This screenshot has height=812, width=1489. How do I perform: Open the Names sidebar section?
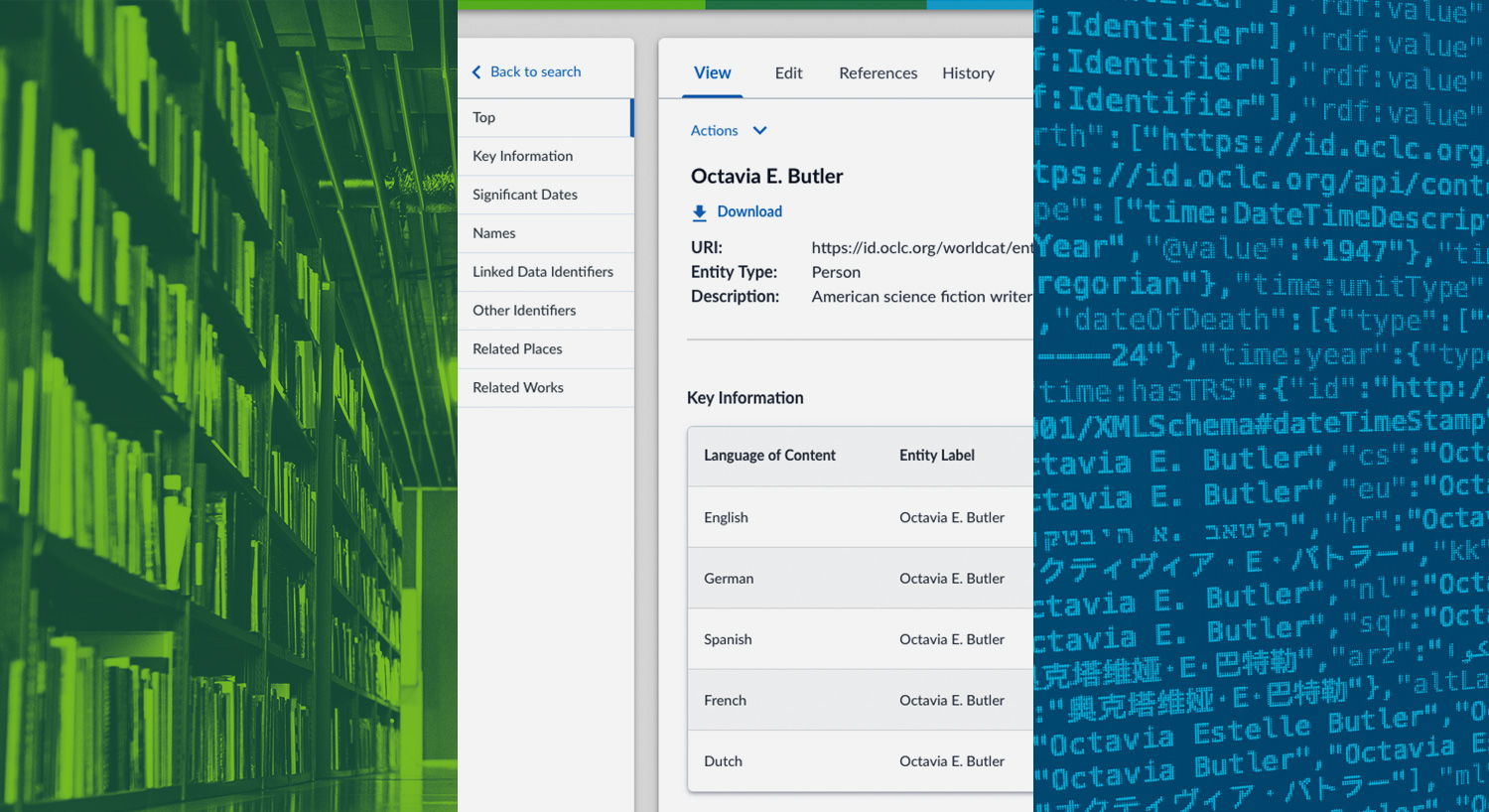coord(493,233)
